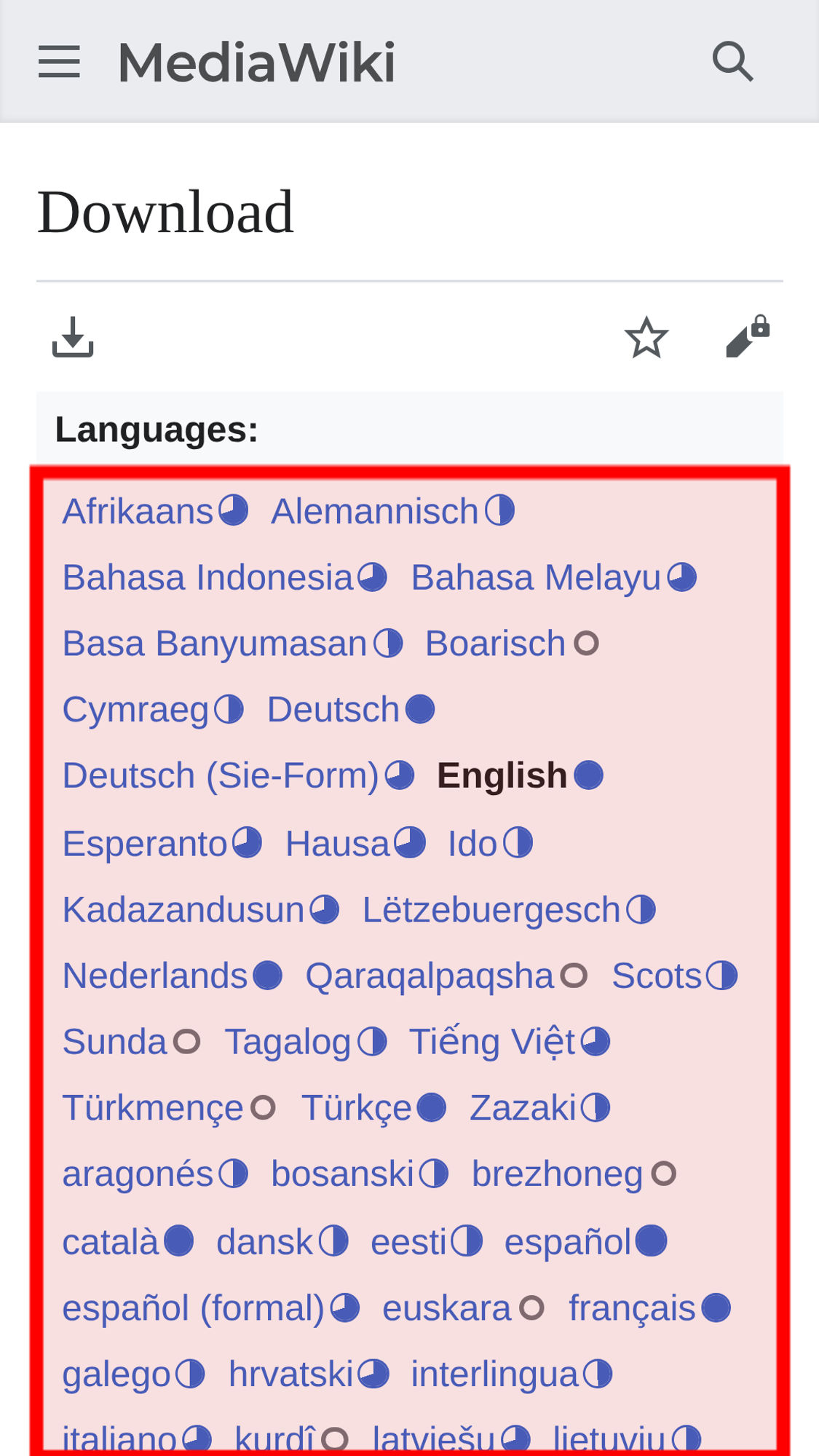Add page to watchlist with star
This screenshot has height=1456, width=819.
(646, 338)
